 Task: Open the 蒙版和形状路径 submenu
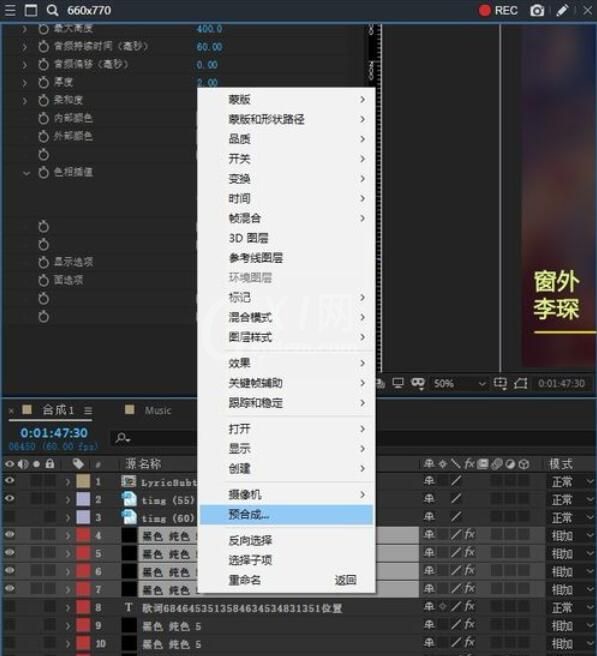[287, 119]
